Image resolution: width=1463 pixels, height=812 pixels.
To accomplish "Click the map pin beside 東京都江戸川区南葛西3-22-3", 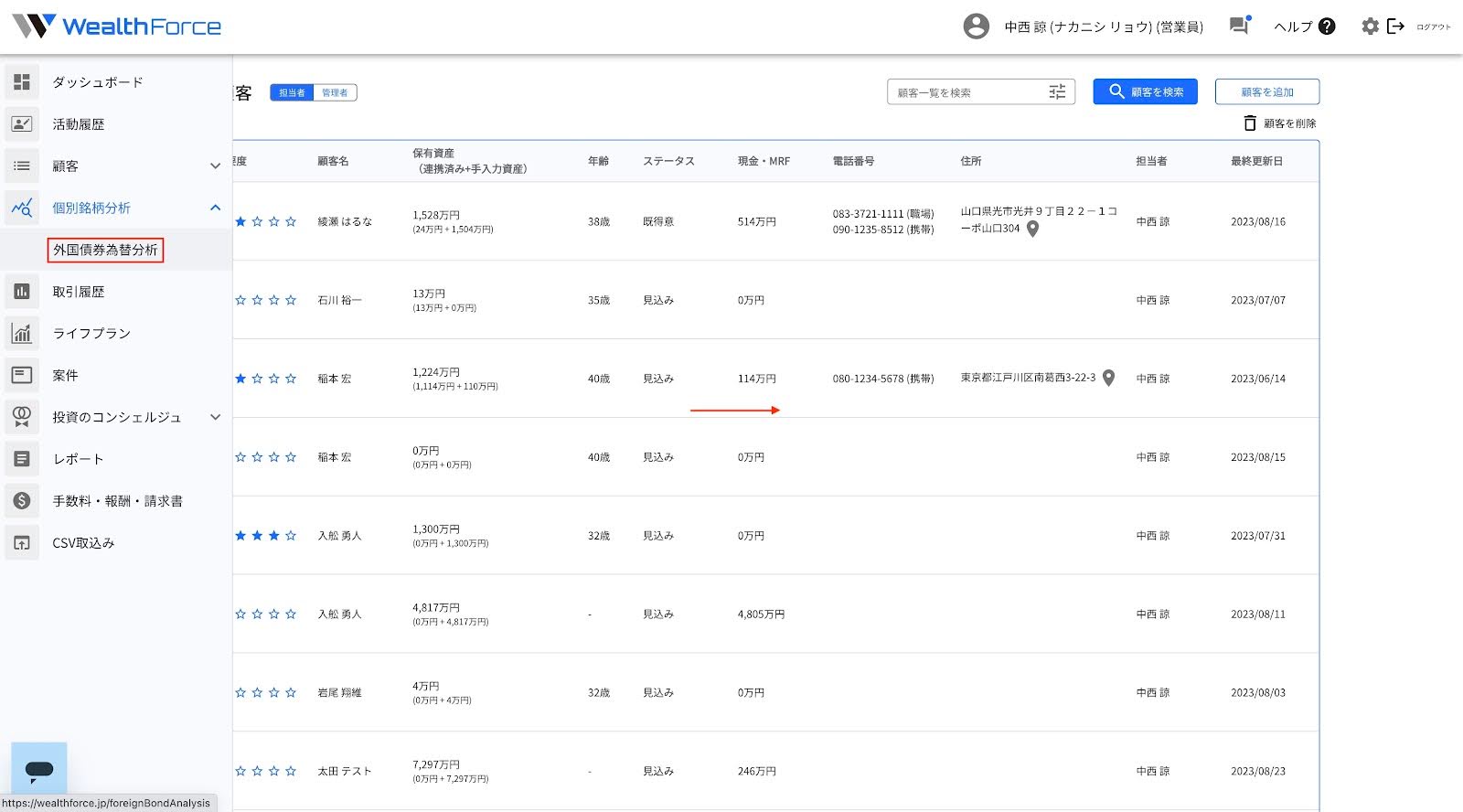I will (1108, 378).
